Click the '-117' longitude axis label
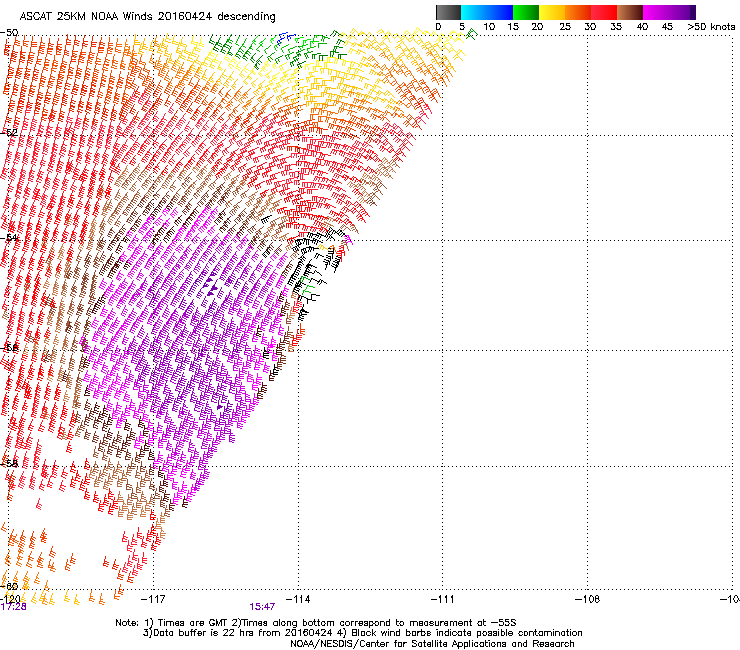Viewport: 740px width, 650px height. point(153,599)
